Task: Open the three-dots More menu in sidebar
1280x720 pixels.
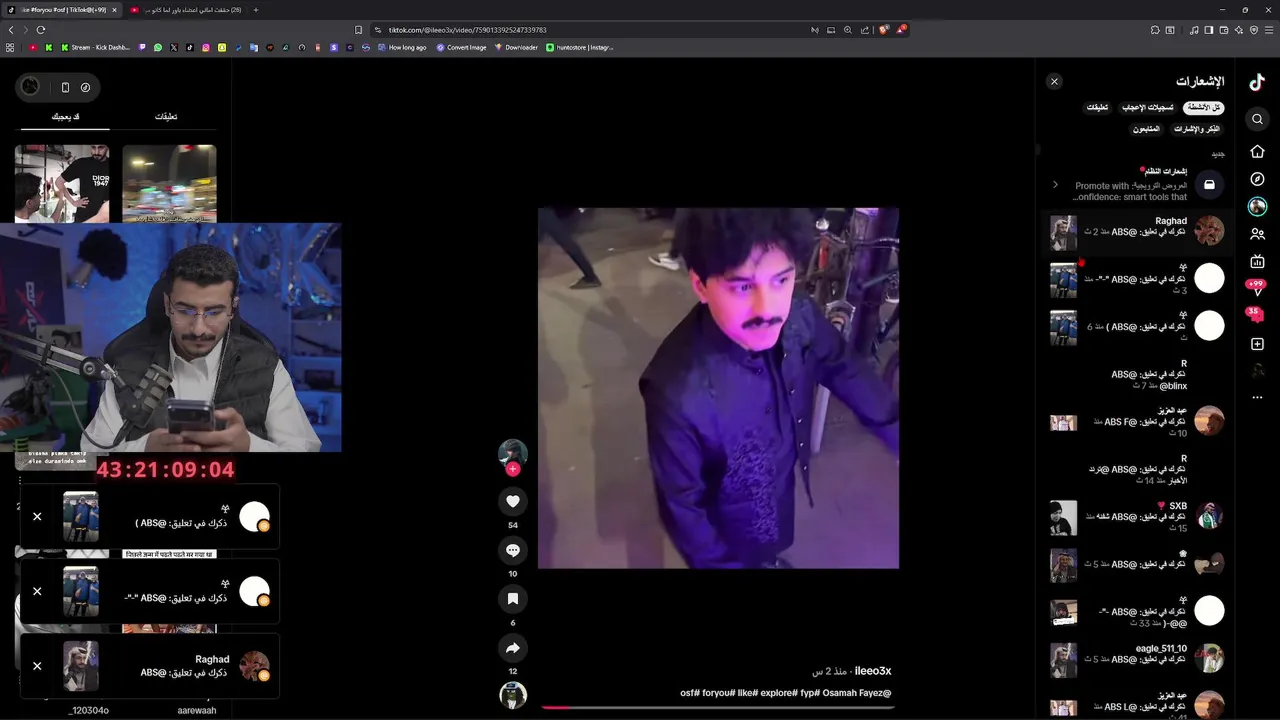Action: click(1257, 398)
